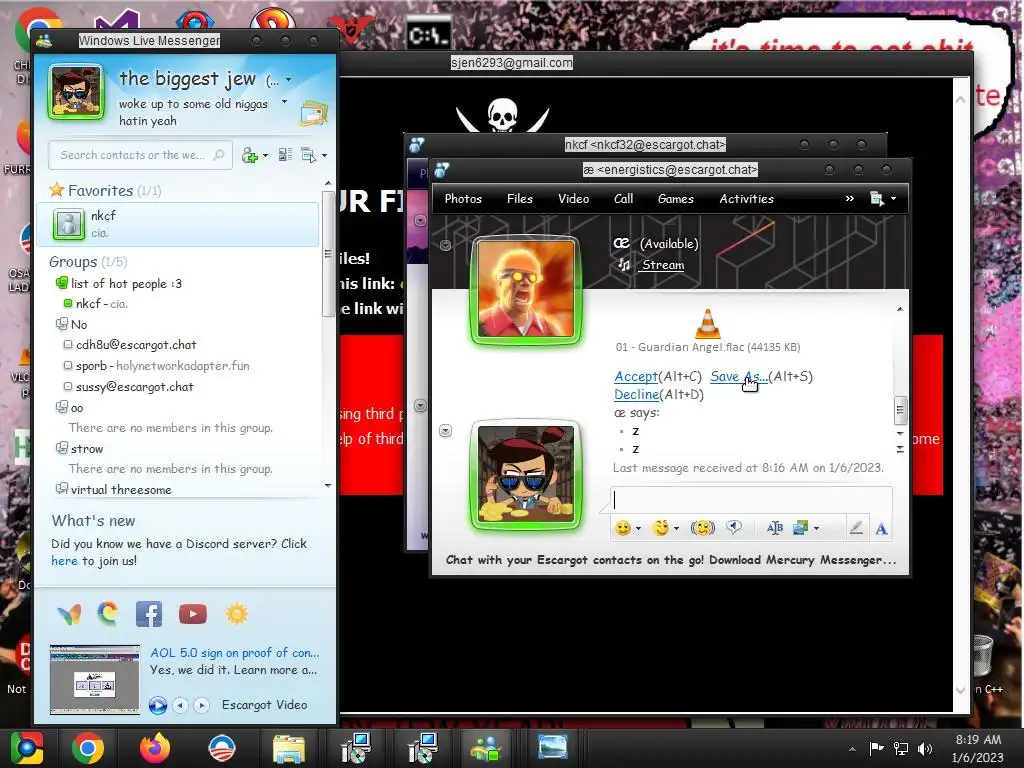The width and height of the screenshot is (1024, 768).
Task: Go to previous Escargot Video item
Action: [x=181, y=705]
